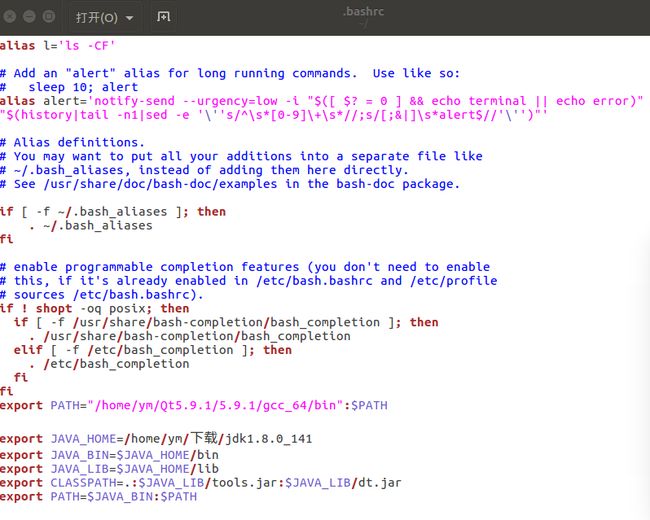Viewport: 650px width, 520px height.
Task: Click the 'if [ -f ~/.bash_aliases ]; then' line
Action: 113,211
